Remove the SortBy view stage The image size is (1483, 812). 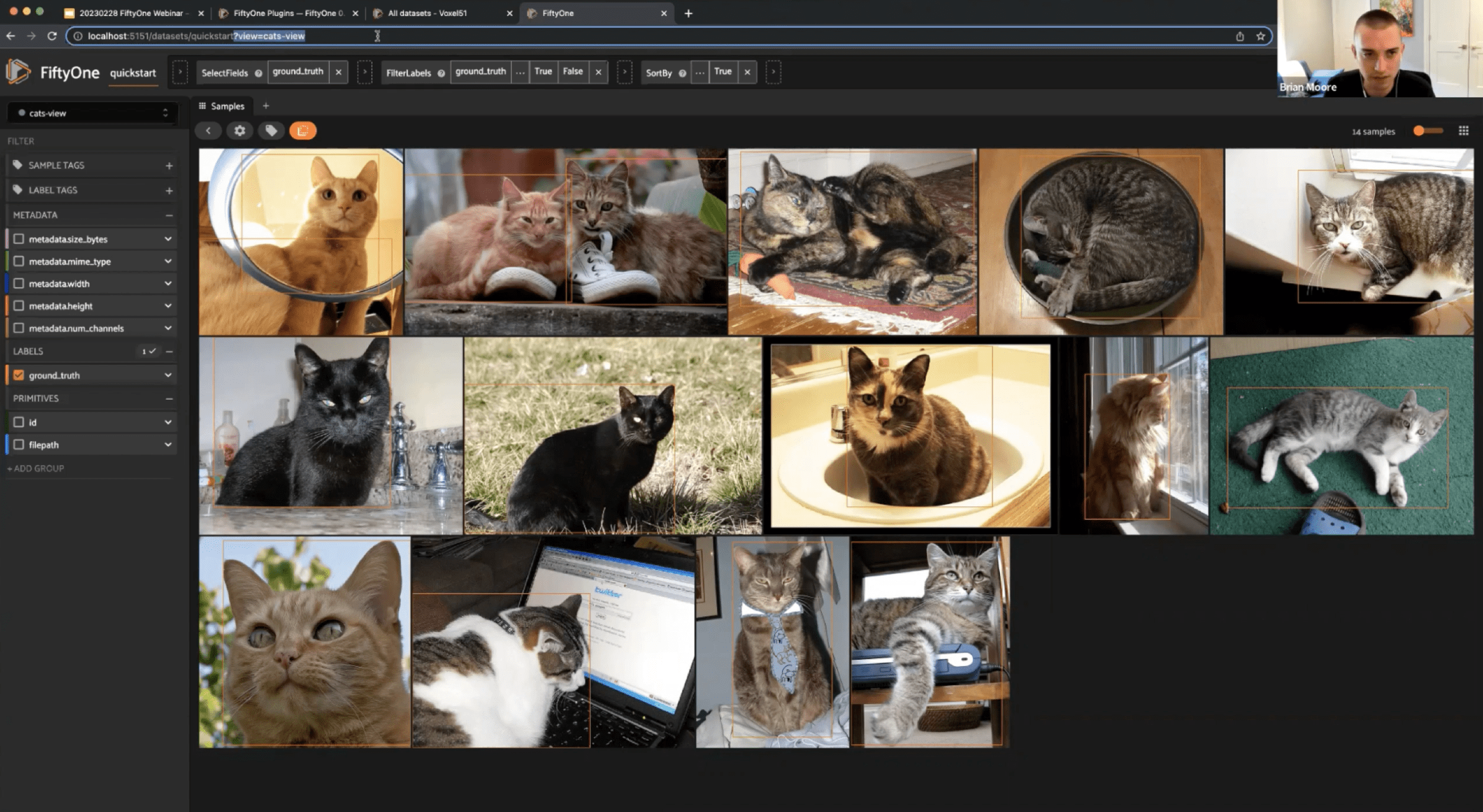747,72
